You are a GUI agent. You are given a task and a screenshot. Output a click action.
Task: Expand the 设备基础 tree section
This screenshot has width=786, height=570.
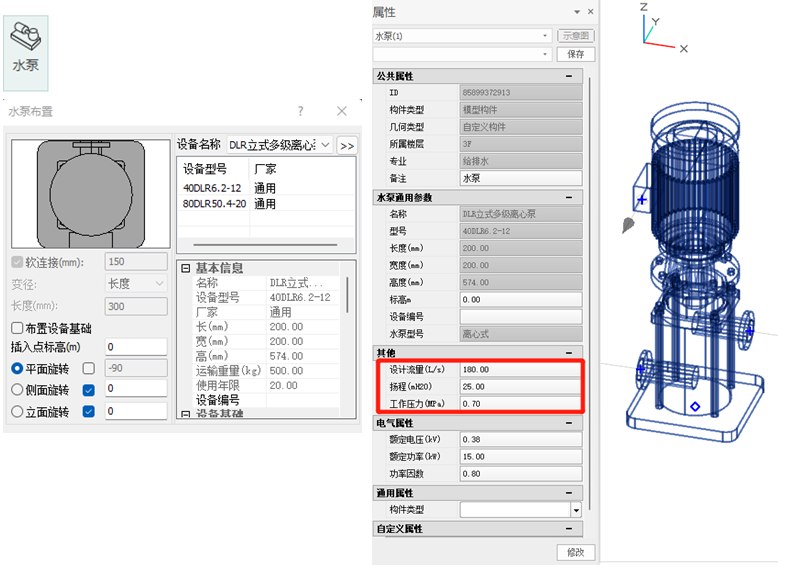(x=185, y=415)
